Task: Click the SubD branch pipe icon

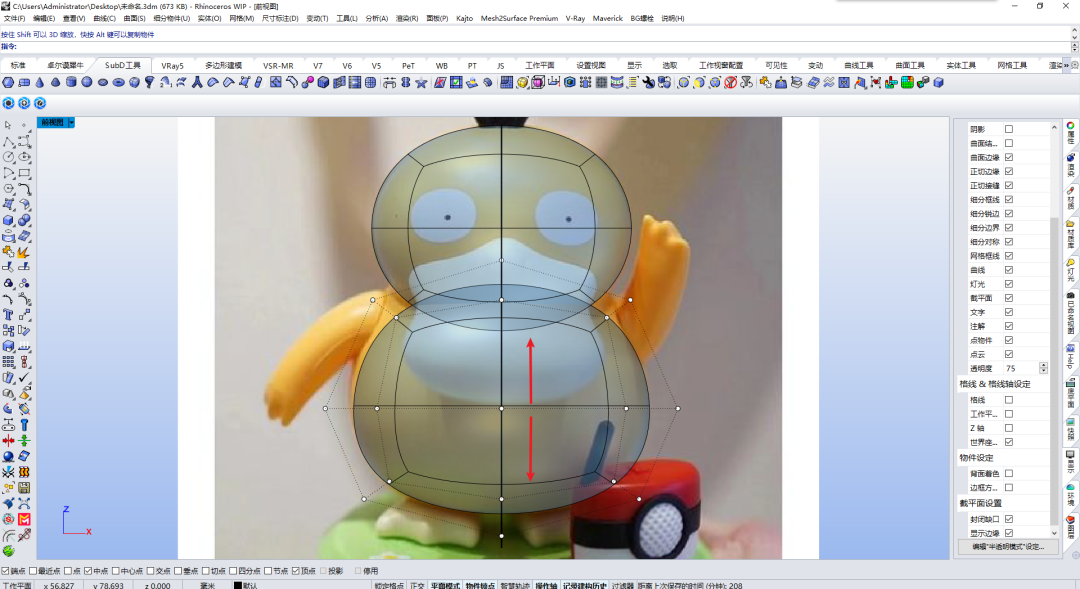Action: tap(197, 83)
